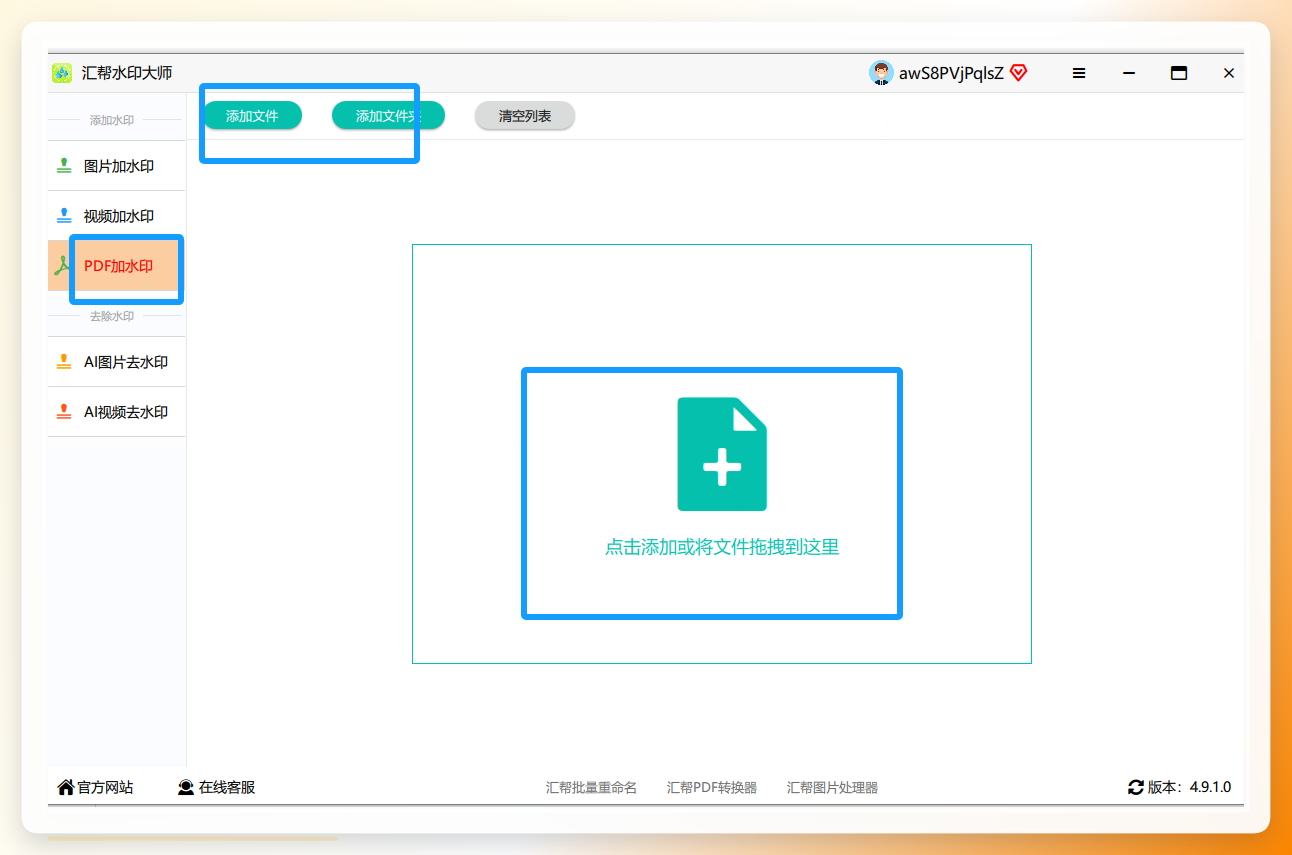Click the 汇帮水印大师 window title text
This screenshot has height=855, width=1292.
pyautogui.click(x=127, y=73)
